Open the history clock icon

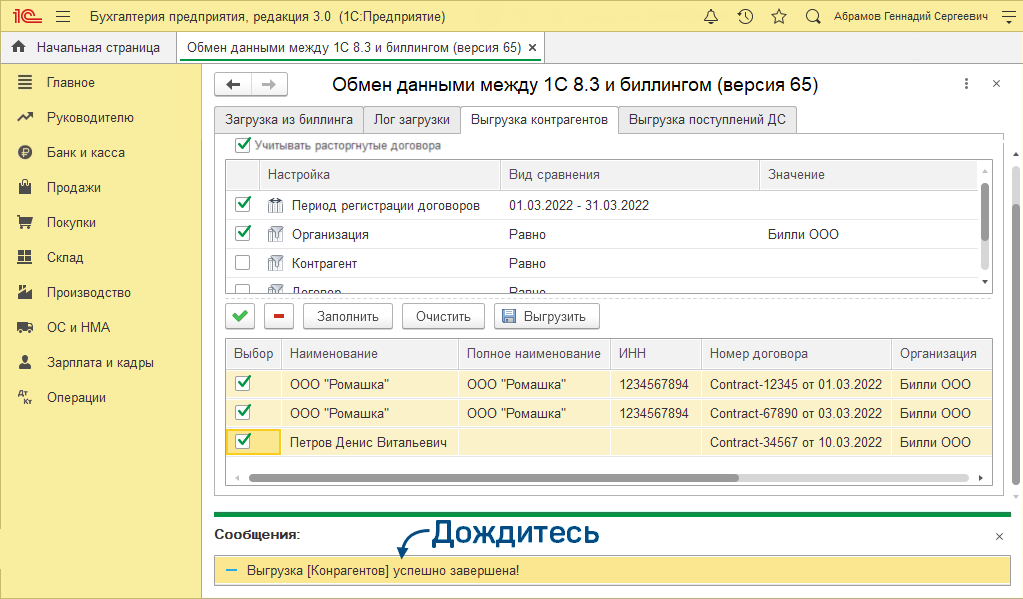click(x=745, y=17)
